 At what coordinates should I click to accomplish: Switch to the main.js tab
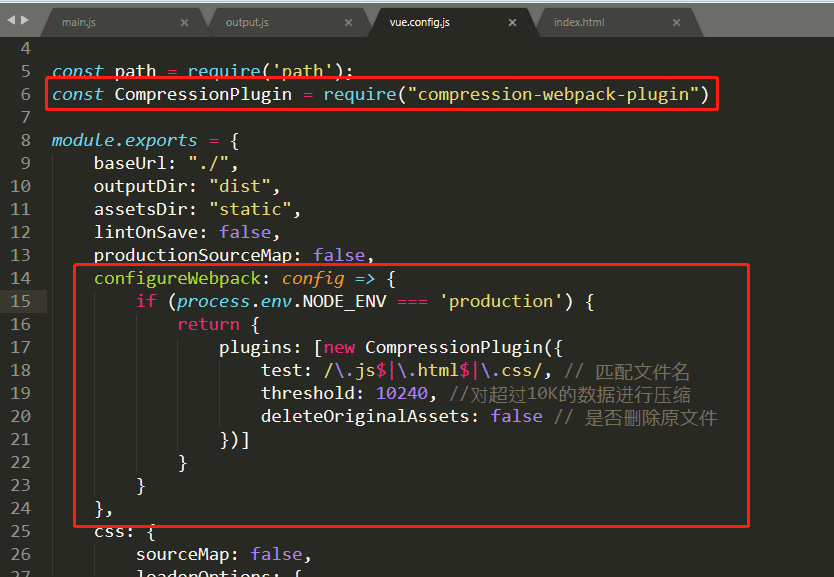[79, 22]
